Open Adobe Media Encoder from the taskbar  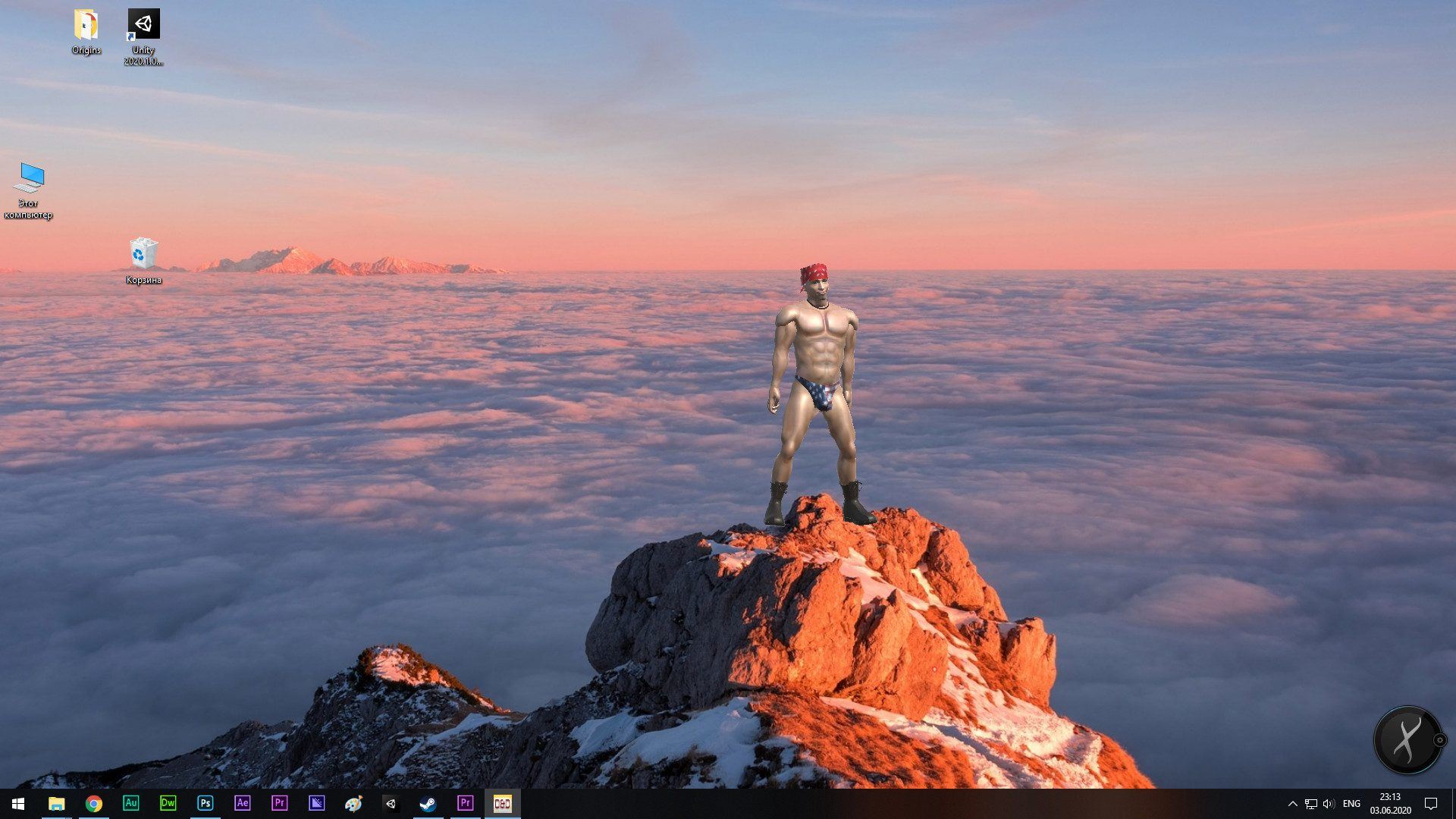pos(316,803)
